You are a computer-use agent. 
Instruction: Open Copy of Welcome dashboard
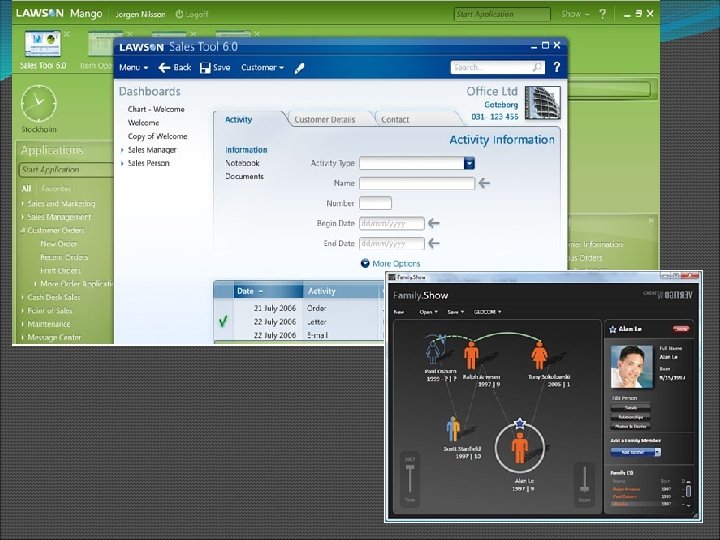(158, 136)
